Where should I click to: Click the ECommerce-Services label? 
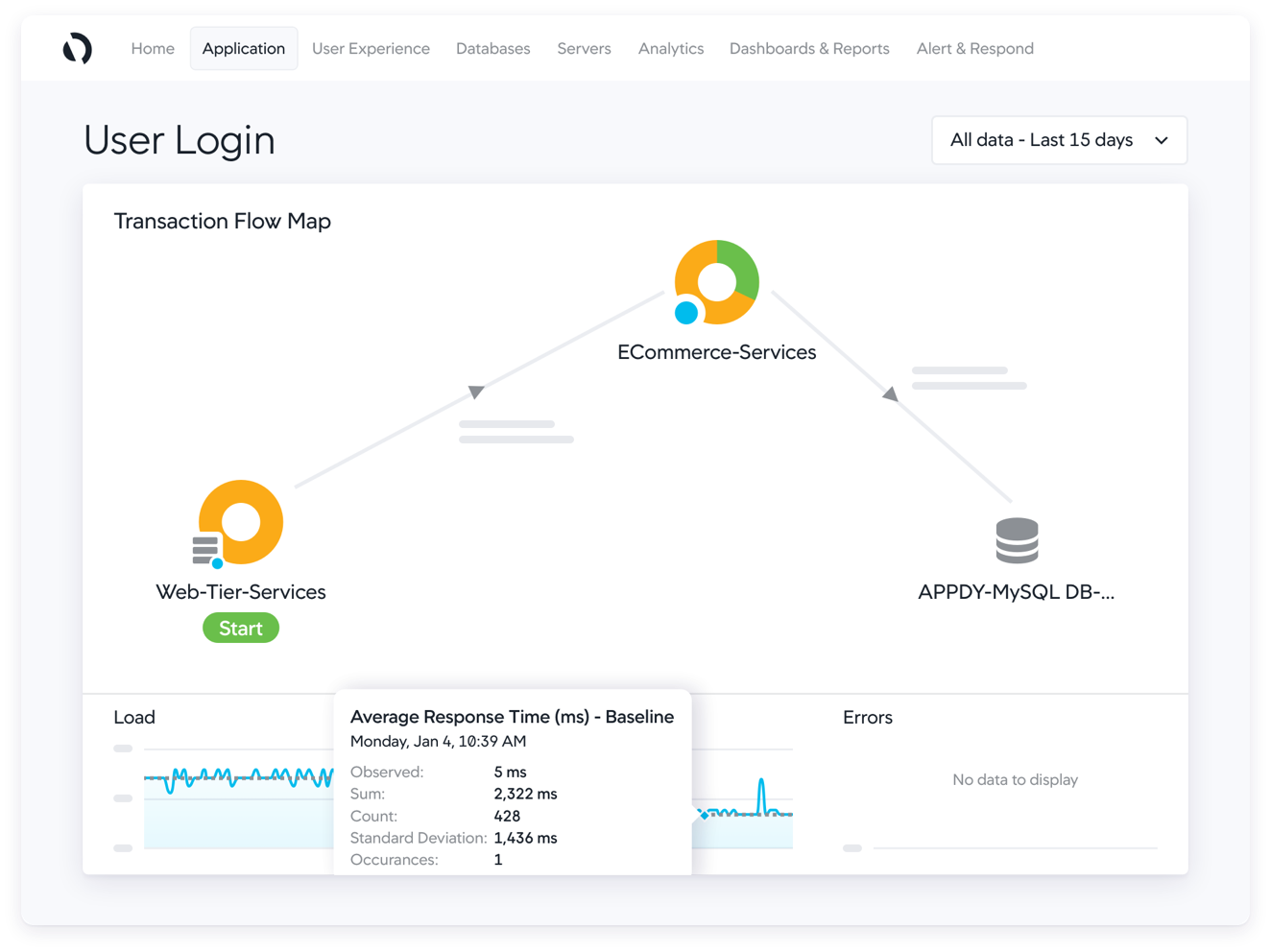(717, 352)
